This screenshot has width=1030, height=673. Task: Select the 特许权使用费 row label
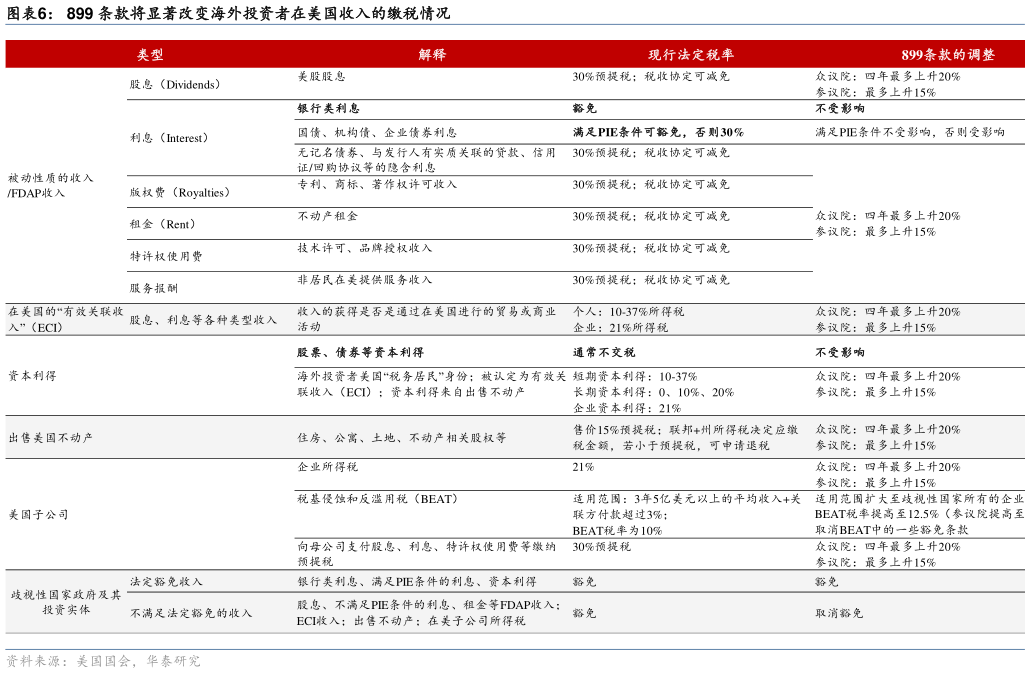tap(152, 254)
